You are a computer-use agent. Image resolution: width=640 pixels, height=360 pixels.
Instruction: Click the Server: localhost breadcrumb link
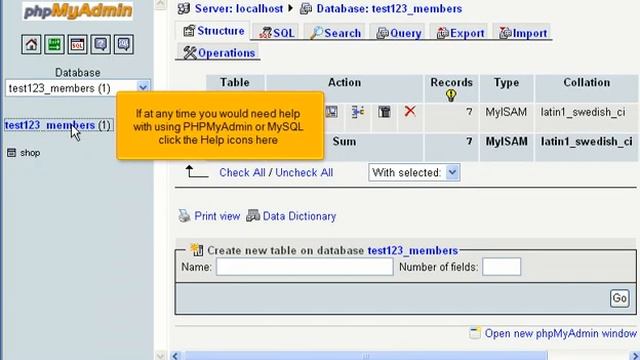click(239, 9)
